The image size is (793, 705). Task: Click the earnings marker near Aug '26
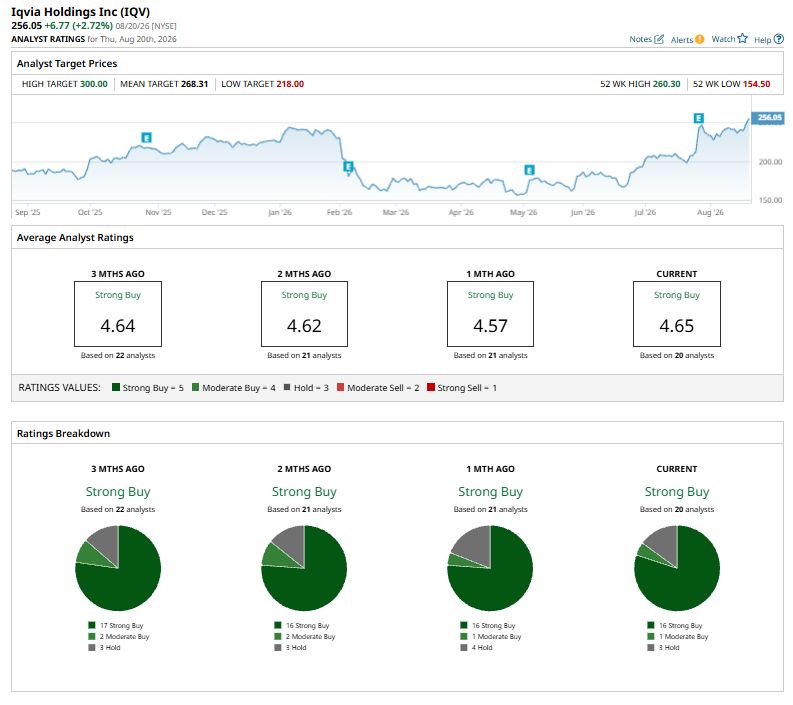click(698, 118)
